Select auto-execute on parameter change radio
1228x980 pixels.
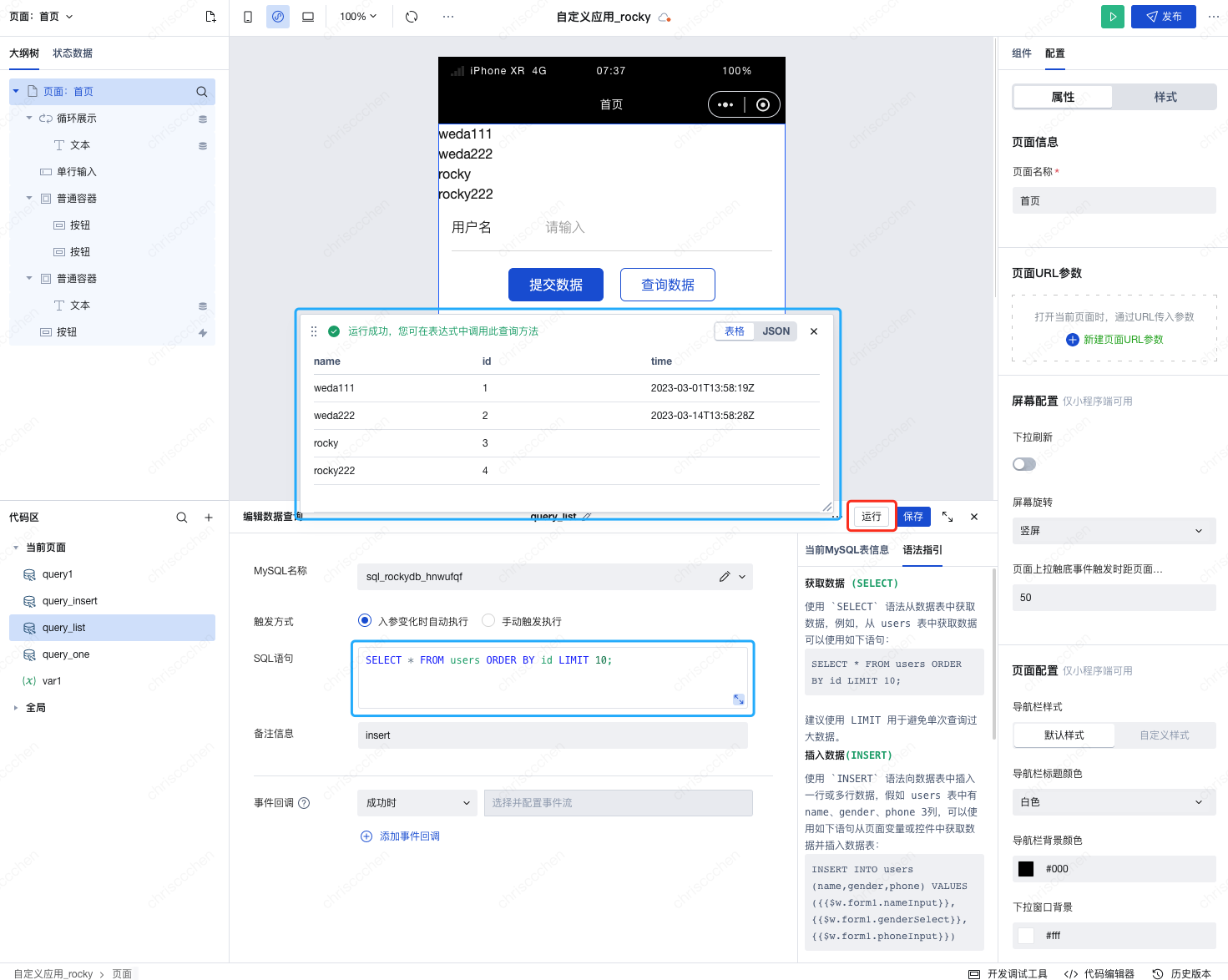tap(365, 621)
